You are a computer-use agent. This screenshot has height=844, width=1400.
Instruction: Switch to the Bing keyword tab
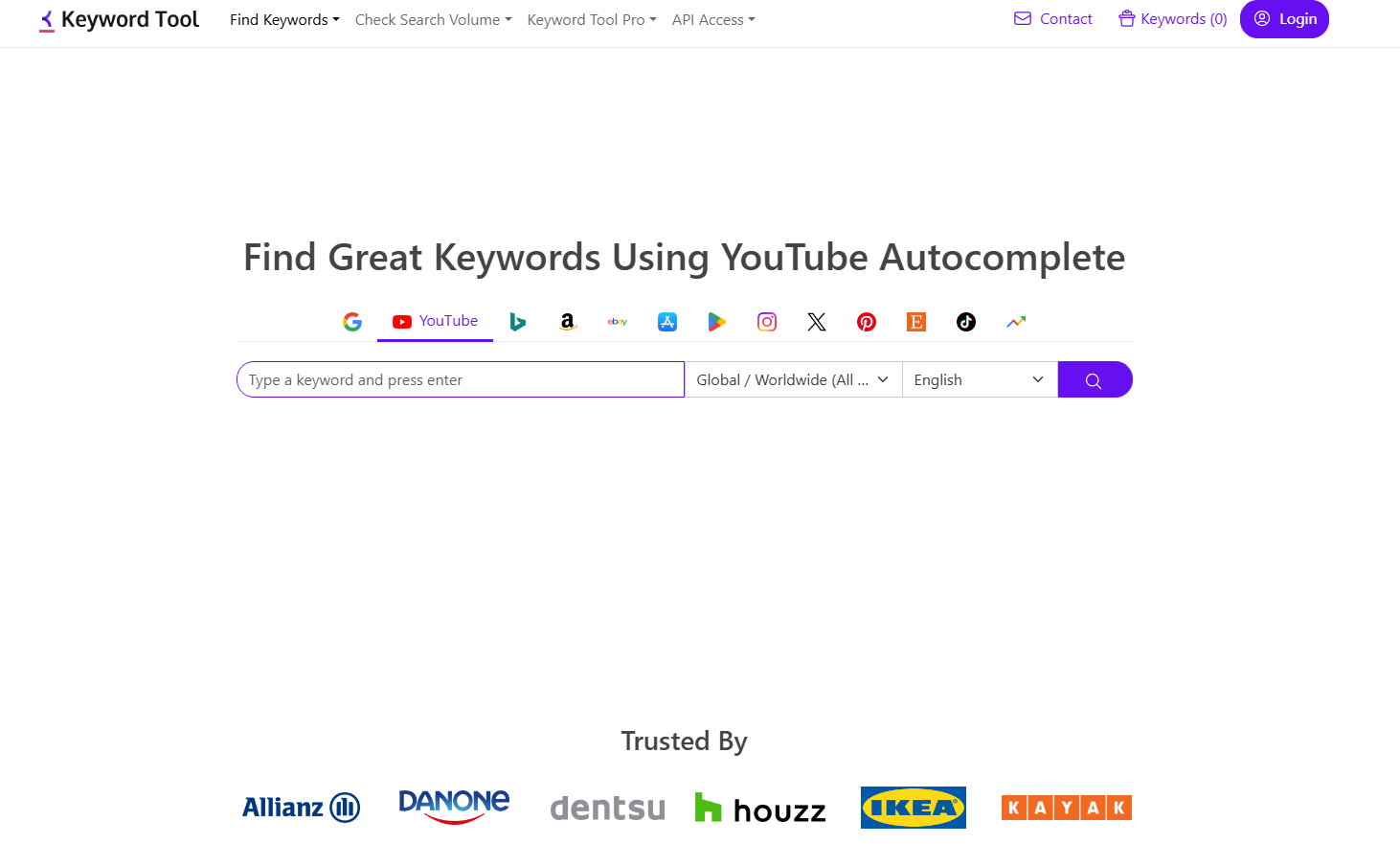pyautogui.click(x=518, y=322)
